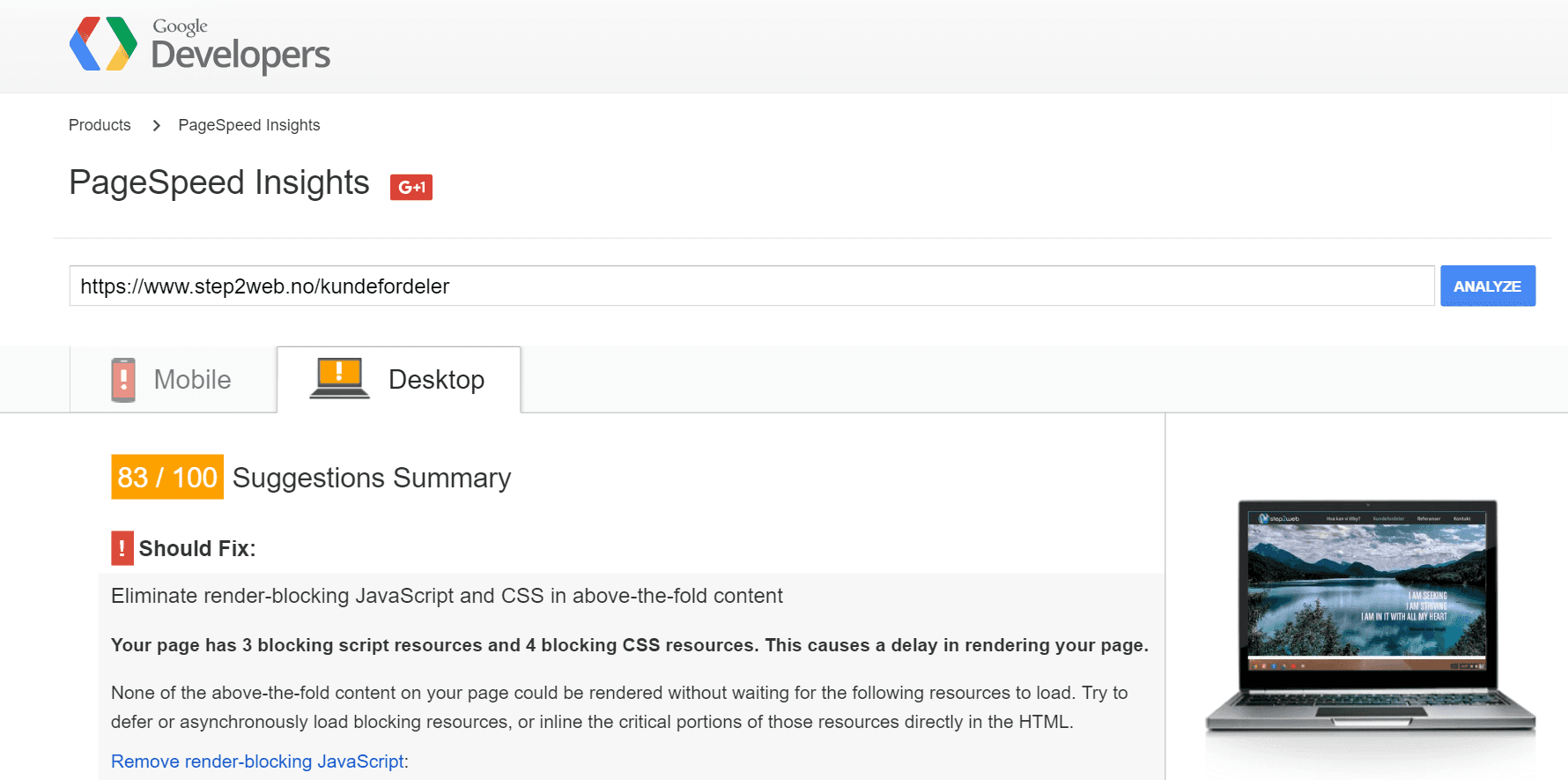This screenshot has height=780, width=1568.
Task: Switch to the Mobile tab
Action: pyautogui.click(x=174, y=380)
